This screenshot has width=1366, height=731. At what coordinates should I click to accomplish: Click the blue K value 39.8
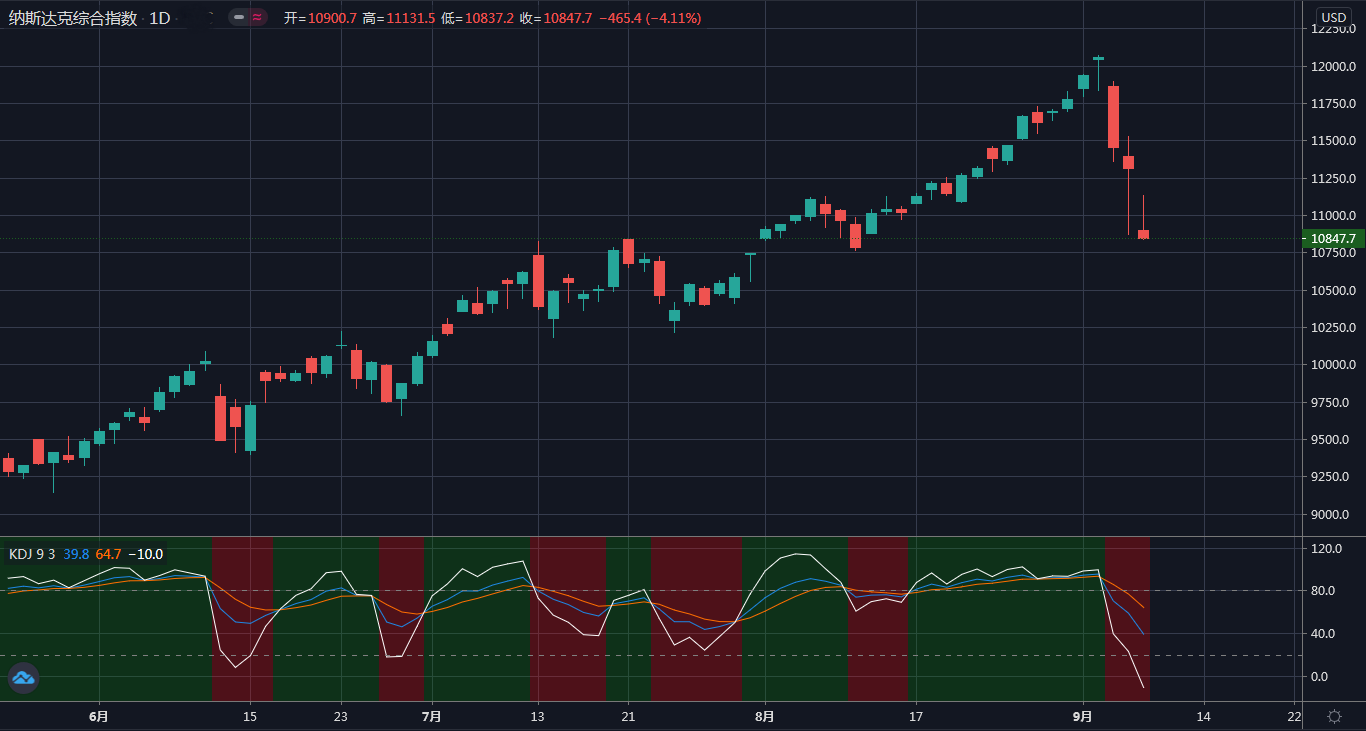tap(76, 554)
